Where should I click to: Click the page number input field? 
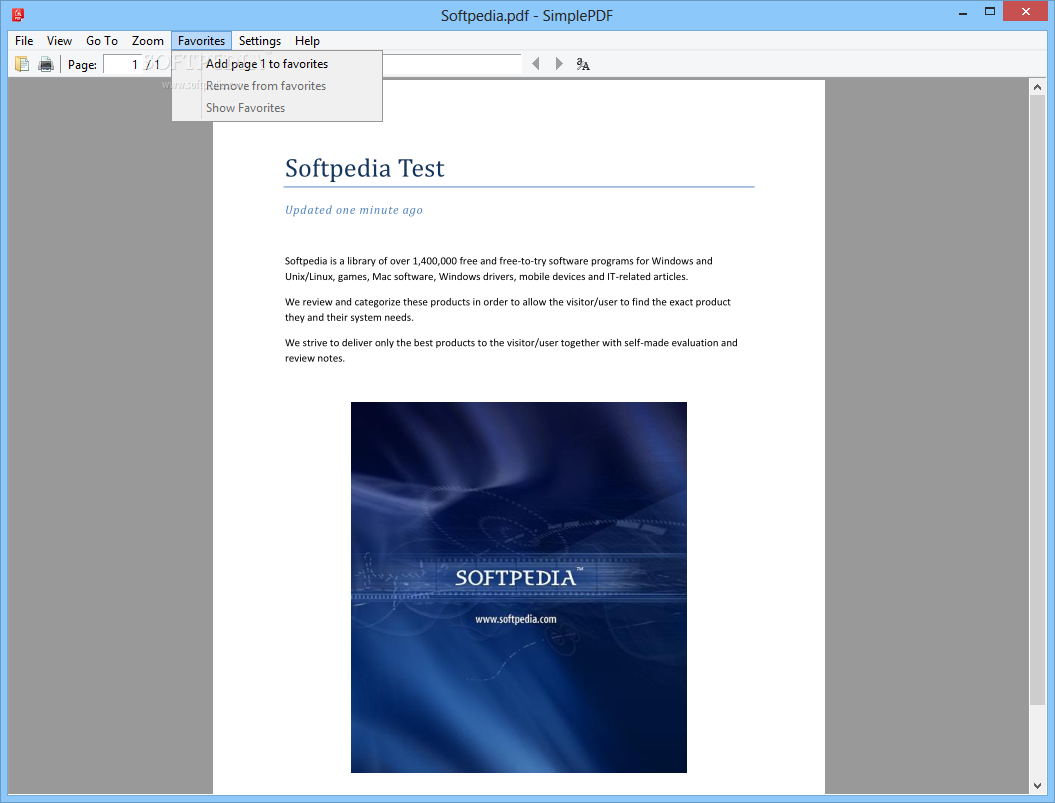[x=122, y=65]
